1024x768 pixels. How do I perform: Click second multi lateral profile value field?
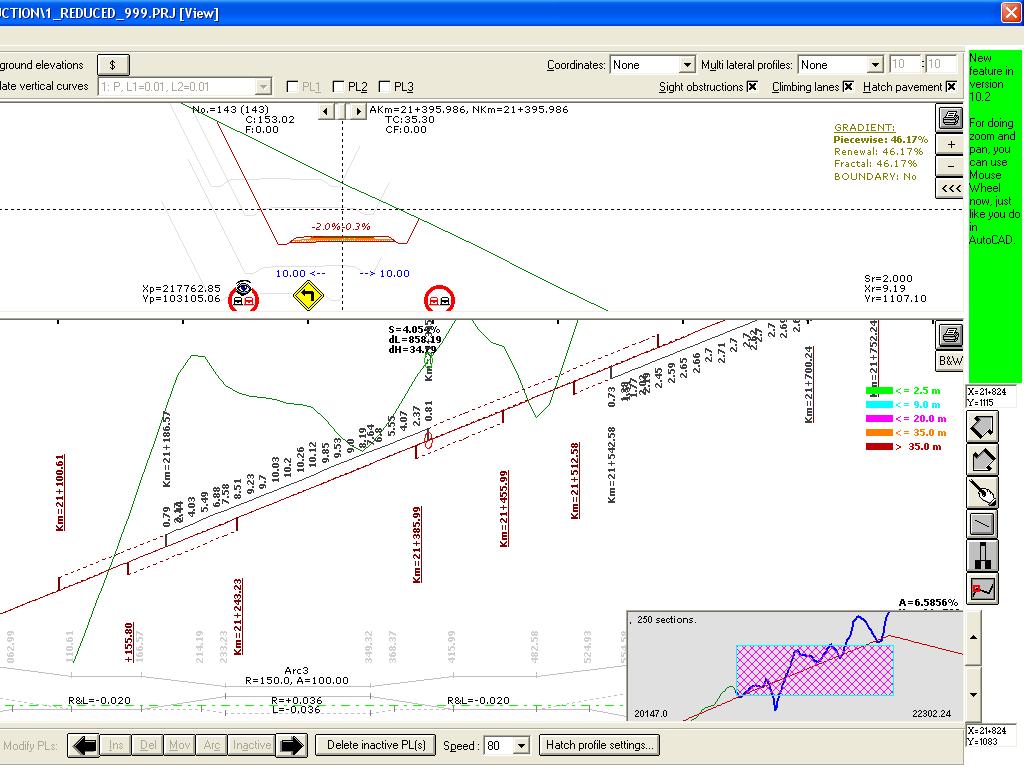coord(941,64)
